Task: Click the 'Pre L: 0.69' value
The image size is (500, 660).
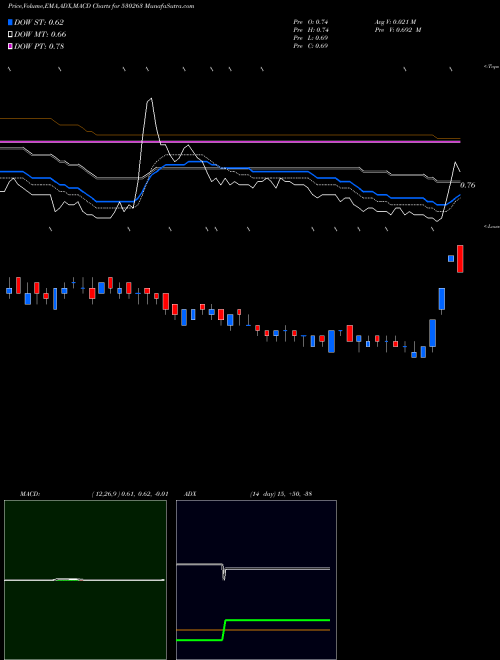Action: click(311, 38)
